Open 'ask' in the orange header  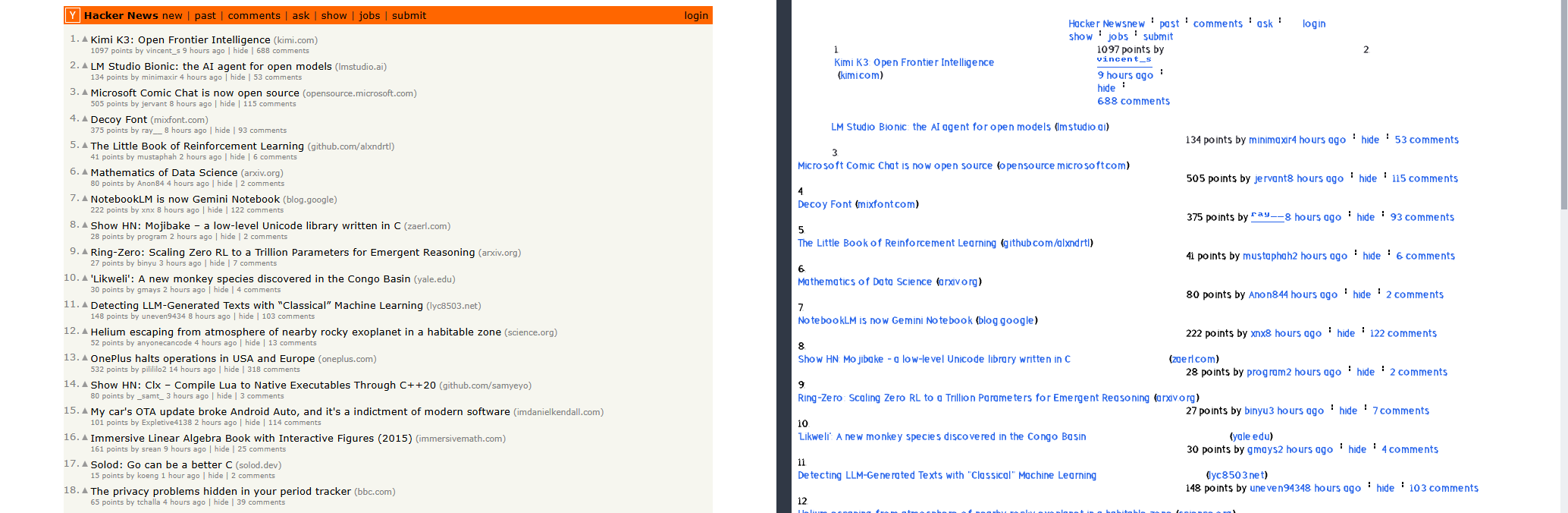301,15
